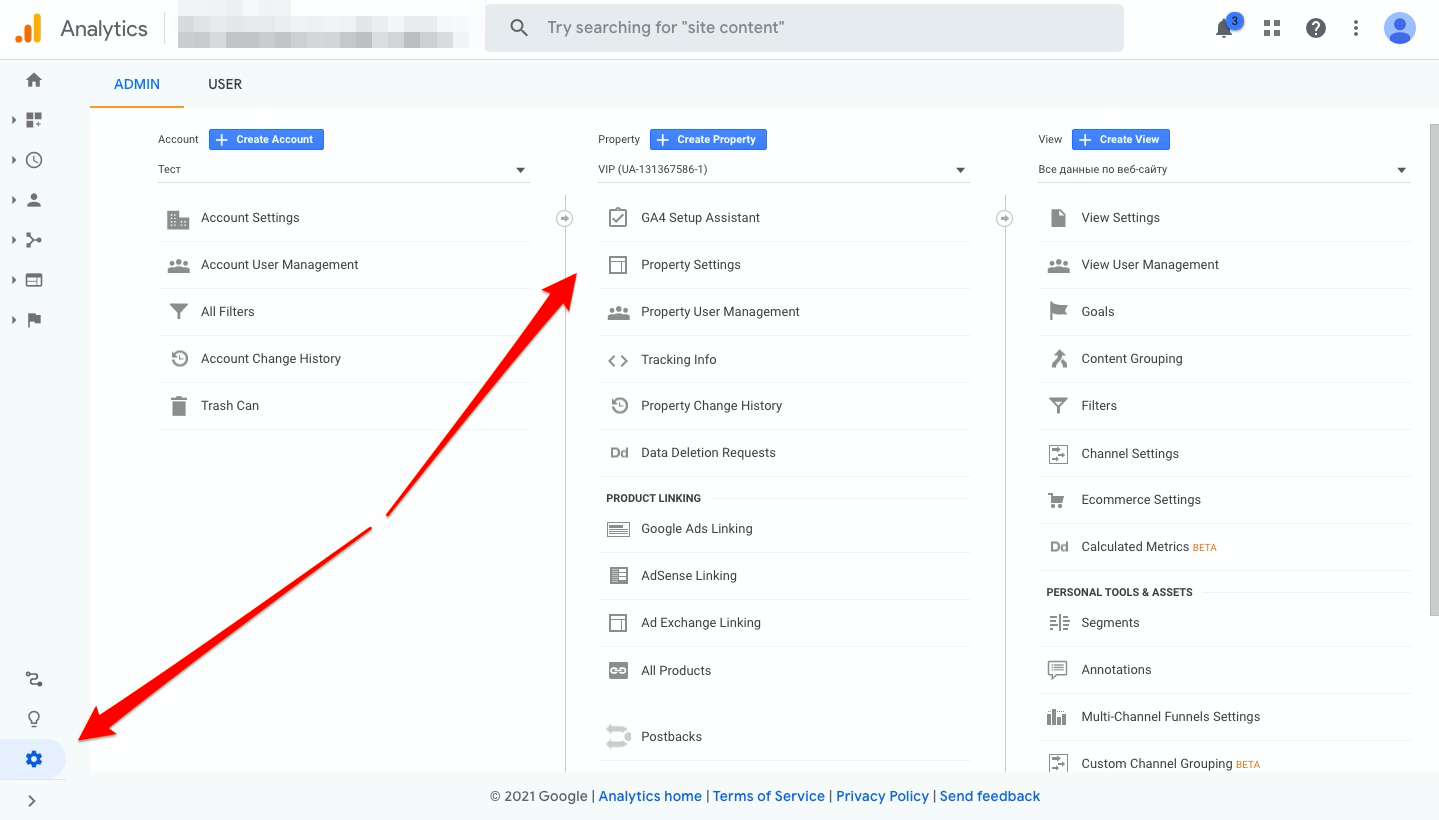Expand the sidebar with bottom chevron
The width and height of the screenshot is (1439, 820).
tap(32, 801)
